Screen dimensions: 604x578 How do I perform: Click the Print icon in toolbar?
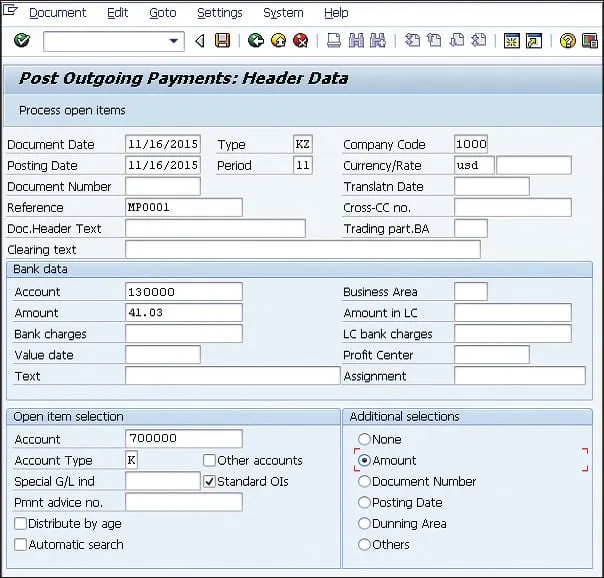click(334, 41)
